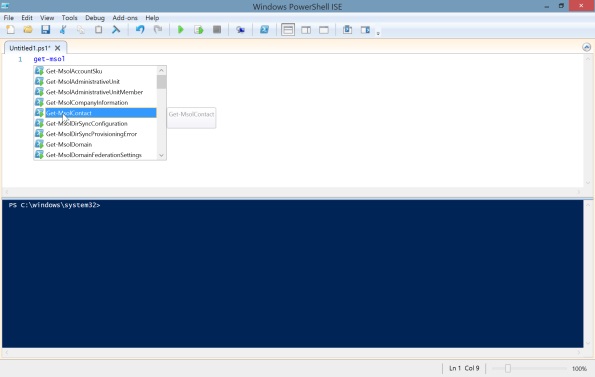
Task: Open the Debug menu
Action: coord(95,18)
